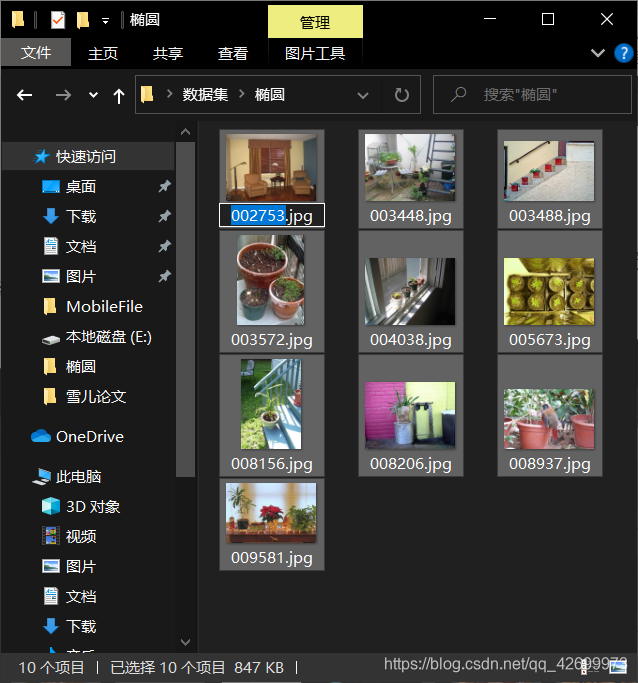Expand the chevron before 数据集 breadcrumb
Viewport: 638px width, 683px height.
point(169,94)
